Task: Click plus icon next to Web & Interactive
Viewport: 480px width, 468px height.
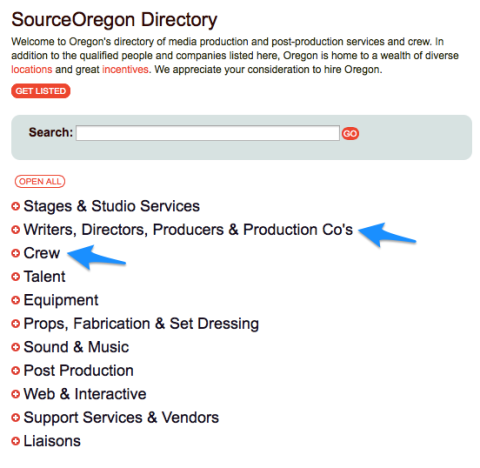Action: 15,394
